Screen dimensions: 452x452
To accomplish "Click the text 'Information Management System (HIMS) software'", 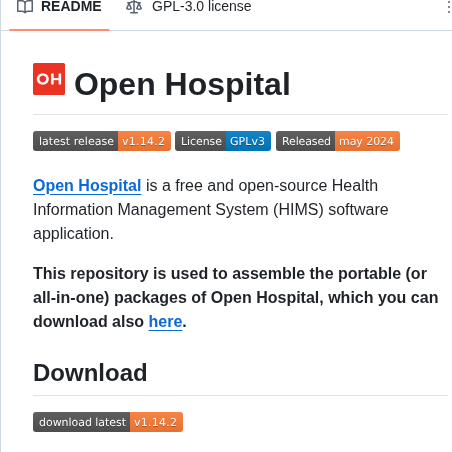I will (x=211, y=210).
